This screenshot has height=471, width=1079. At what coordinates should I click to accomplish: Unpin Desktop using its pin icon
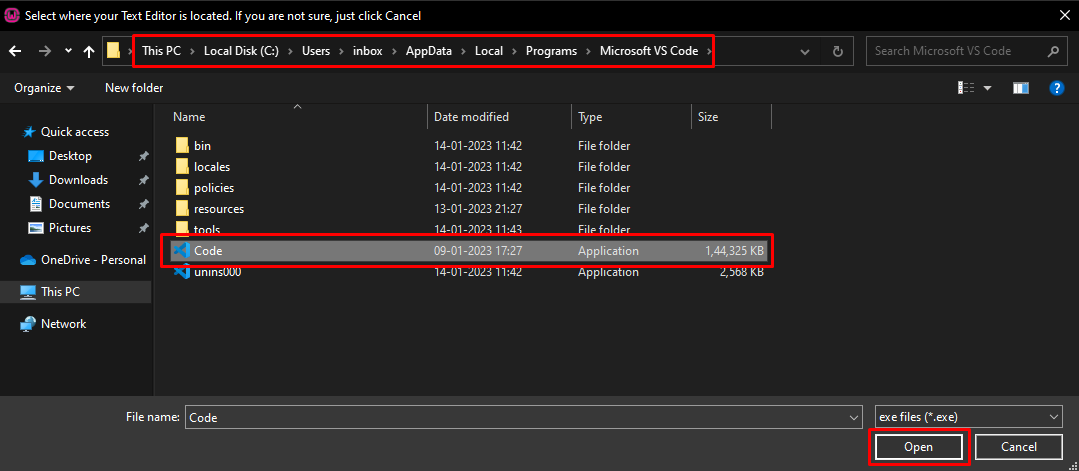coord(143,156)
